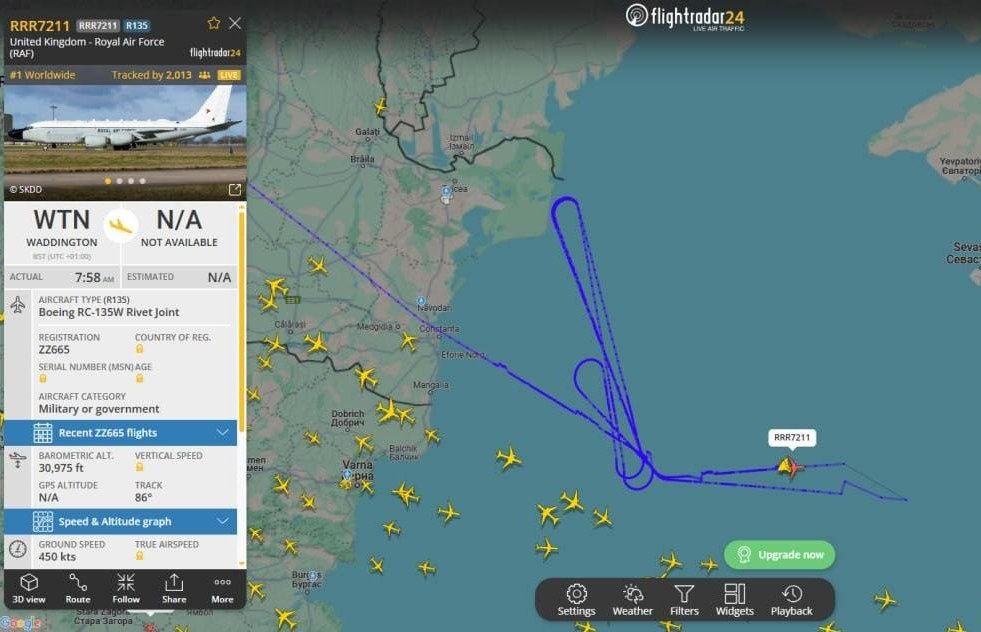Show the flight Route
981x632 pixels.
coord(78,588)
